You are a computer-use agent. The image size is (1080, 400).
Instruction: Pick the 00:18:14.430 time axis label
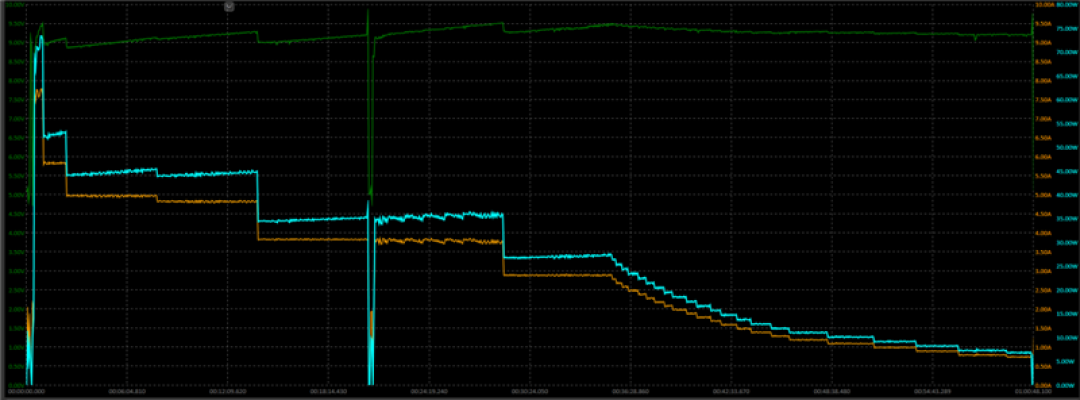click(x=329, y=391)
